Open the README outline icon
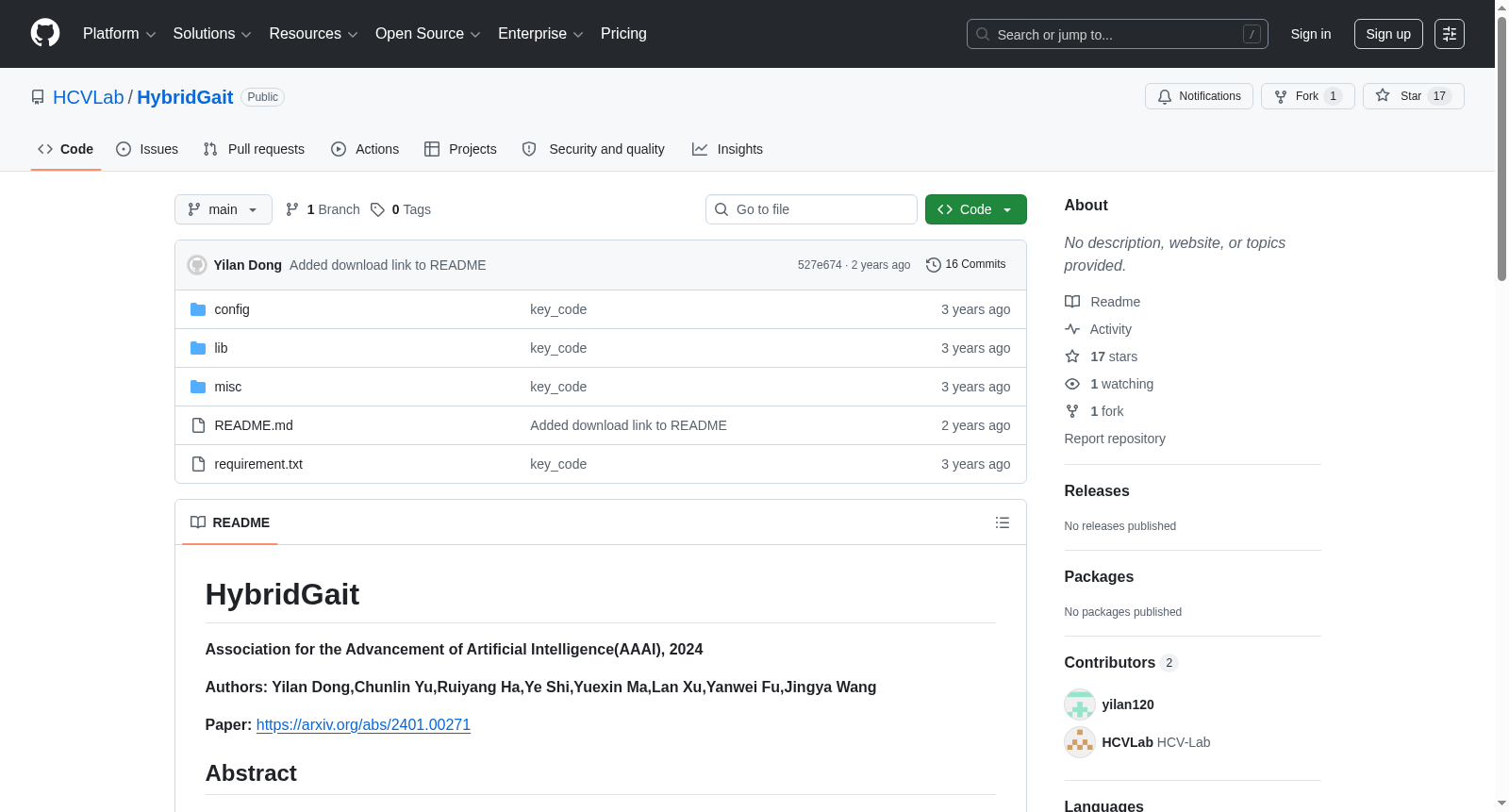The image size is (1509, 812). pyautogui.click(x=1003, y=522)
